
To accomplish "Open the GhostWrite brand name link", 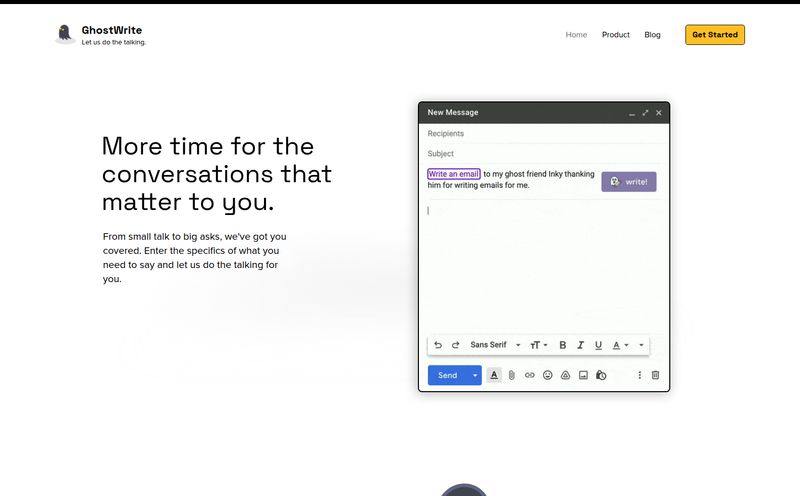I will [x=112, y=30].
